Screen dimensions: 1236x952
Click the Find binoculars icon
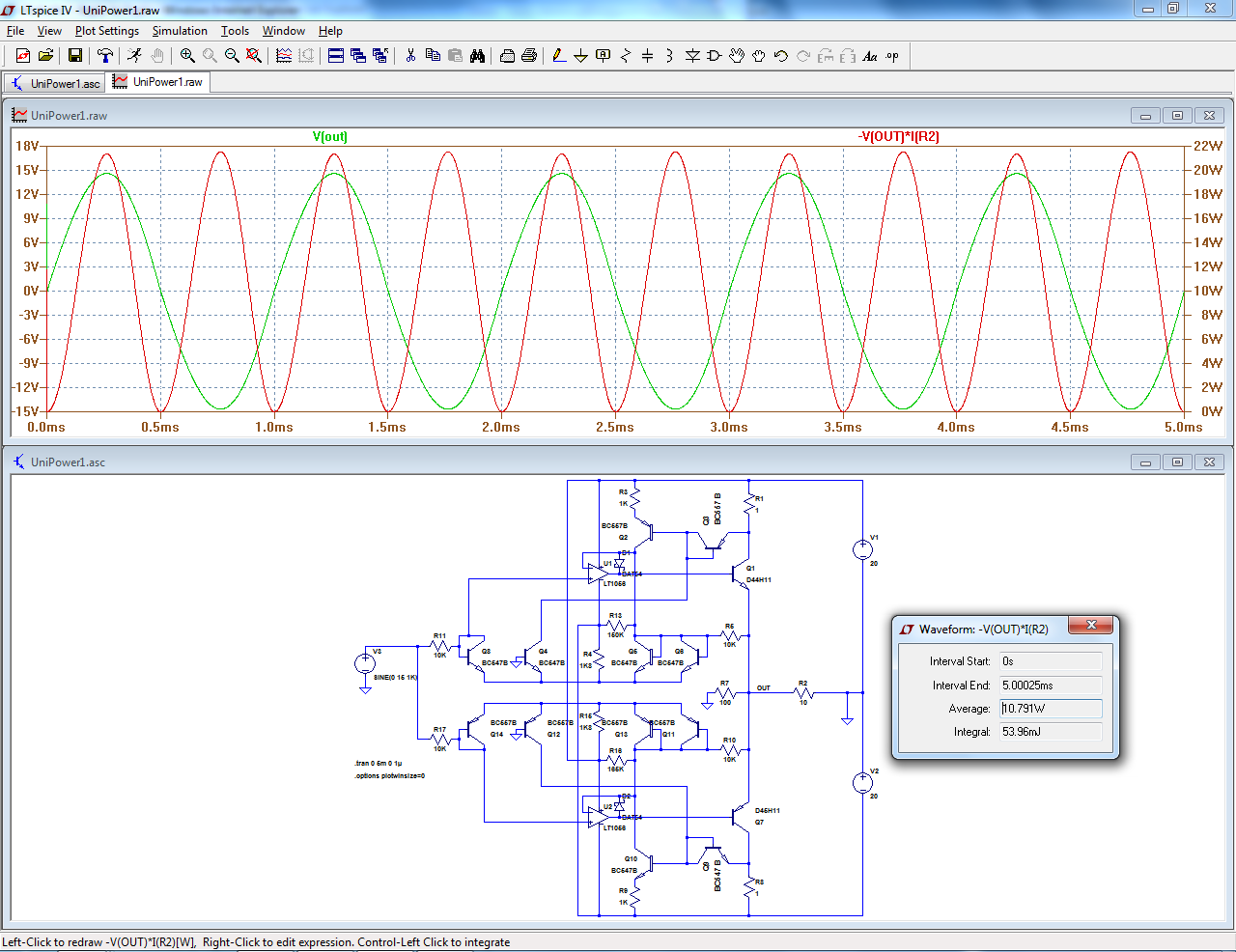click(x=477, y=56)
